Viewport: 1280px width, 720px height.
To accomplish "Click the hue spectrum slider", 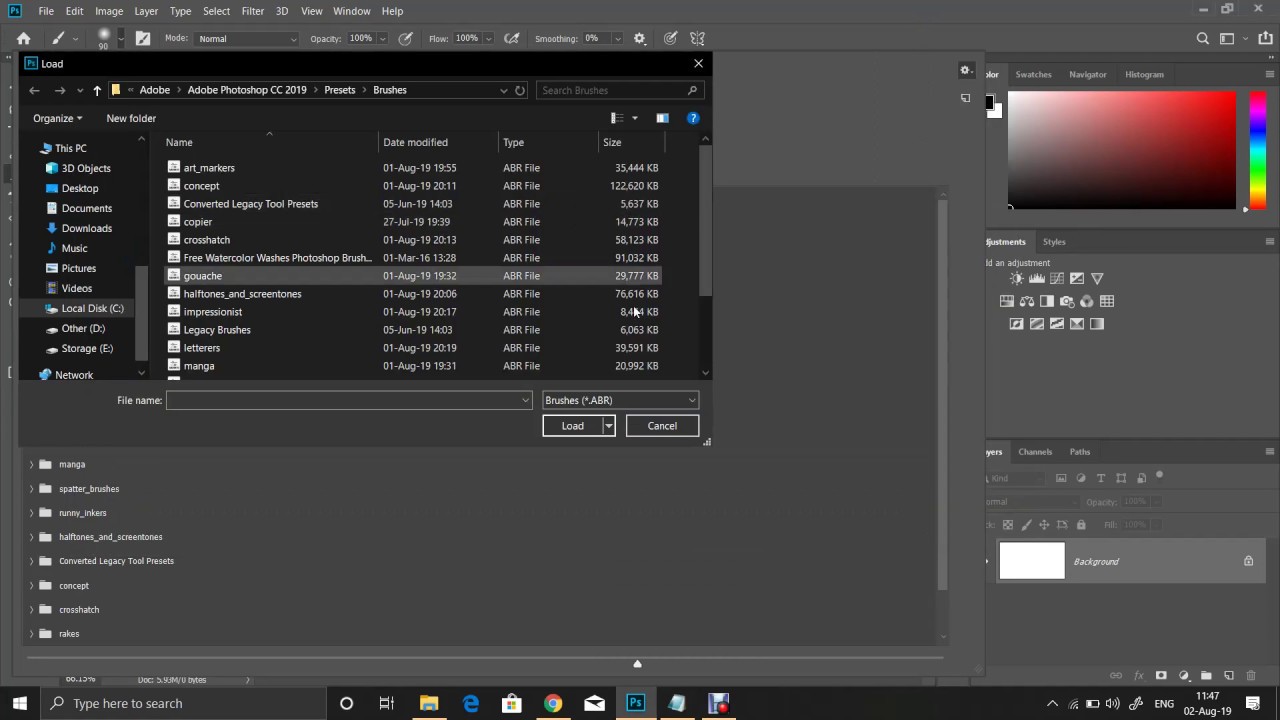I will point(1258,150).
